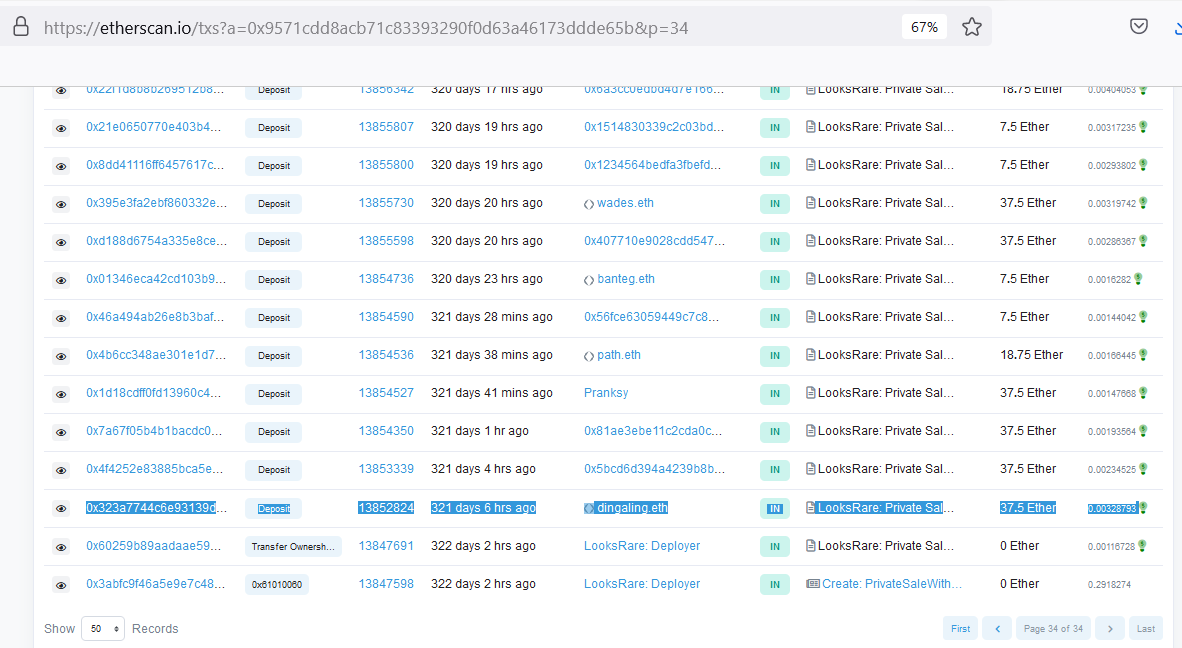Open transaction hash 0x395e3fa2ebf860332e

[156, 203]
